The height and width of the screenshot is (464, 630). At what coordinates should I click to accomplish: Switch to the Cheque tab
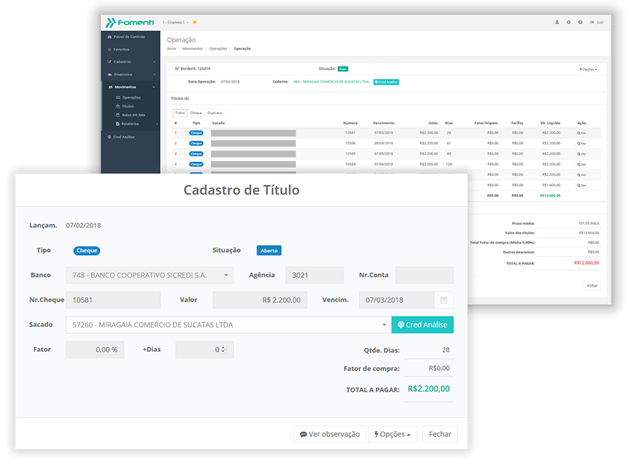(x=196, y=113)
